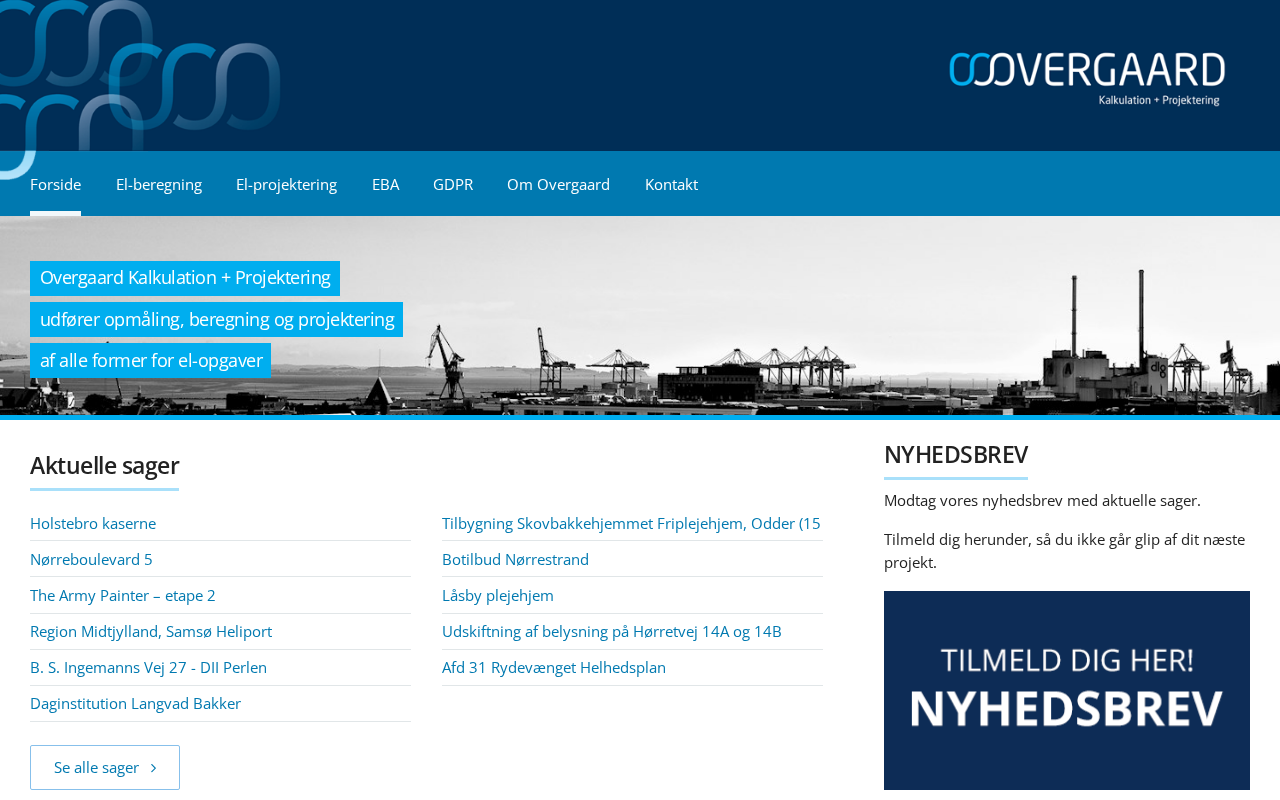Open Låsby plejehjem link
1280x800 pixels.
[498, 595]
